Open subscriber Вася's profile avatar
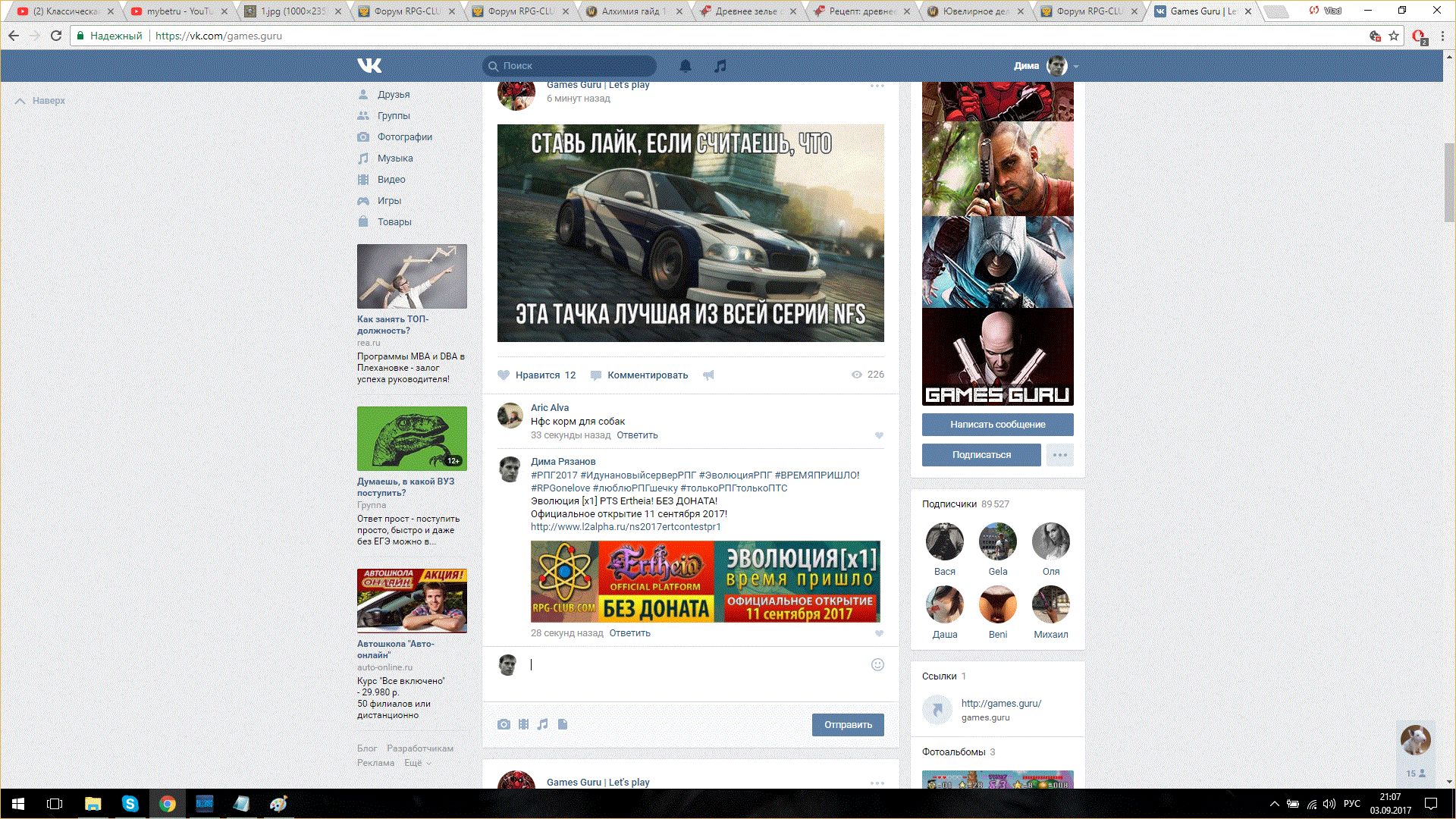 (945, 541)
